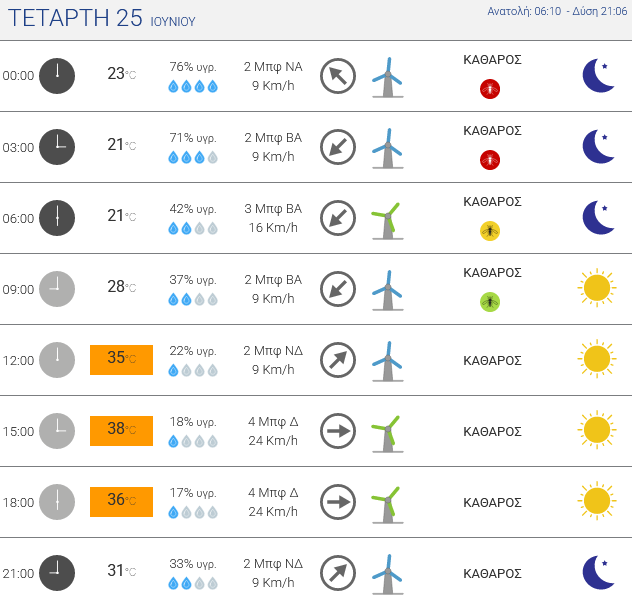Click the orange 38°C temperature box

pos(121,431)
